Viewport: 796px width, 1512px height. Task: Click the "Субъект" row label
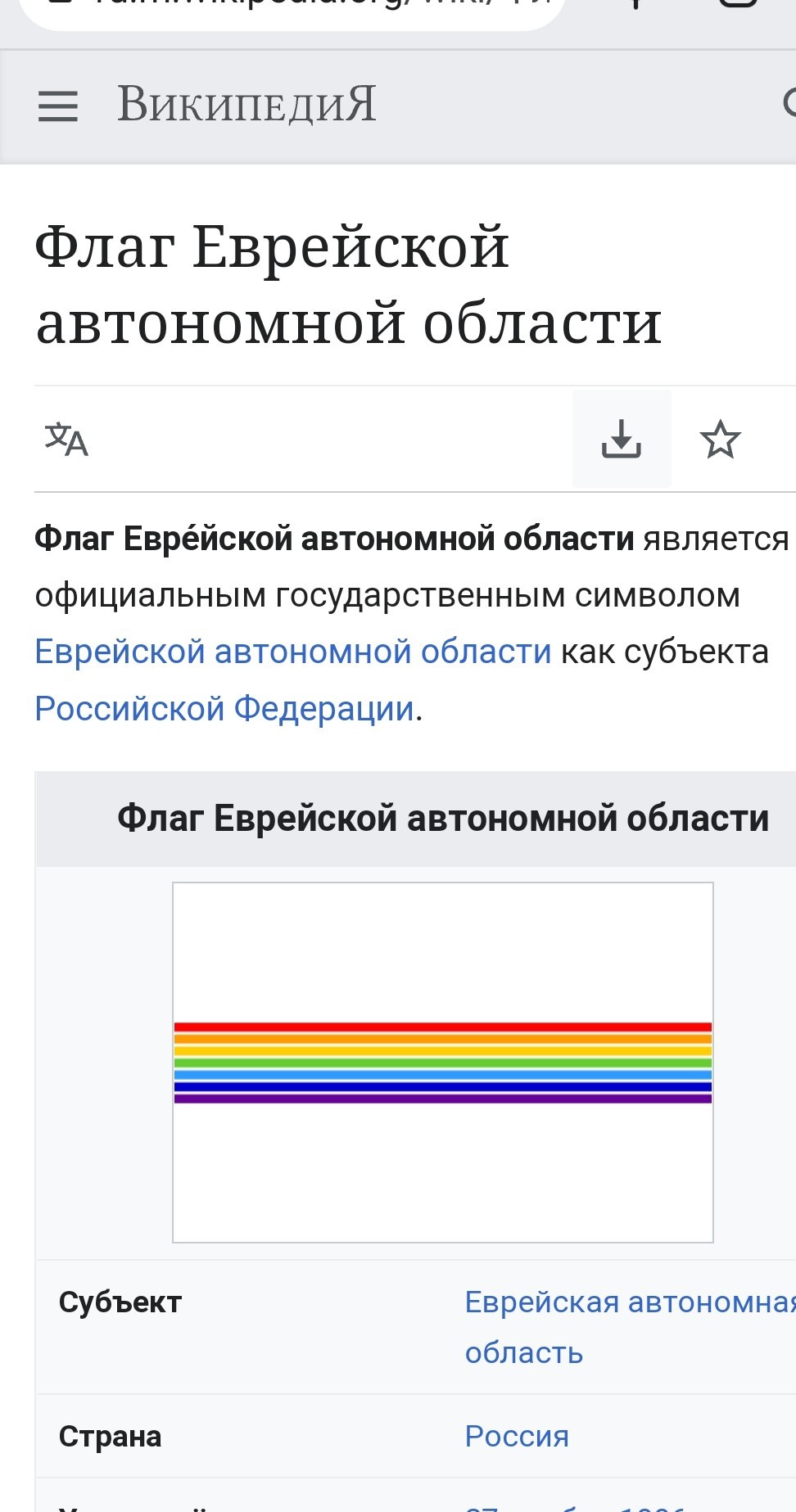(x=120, y=1302)
